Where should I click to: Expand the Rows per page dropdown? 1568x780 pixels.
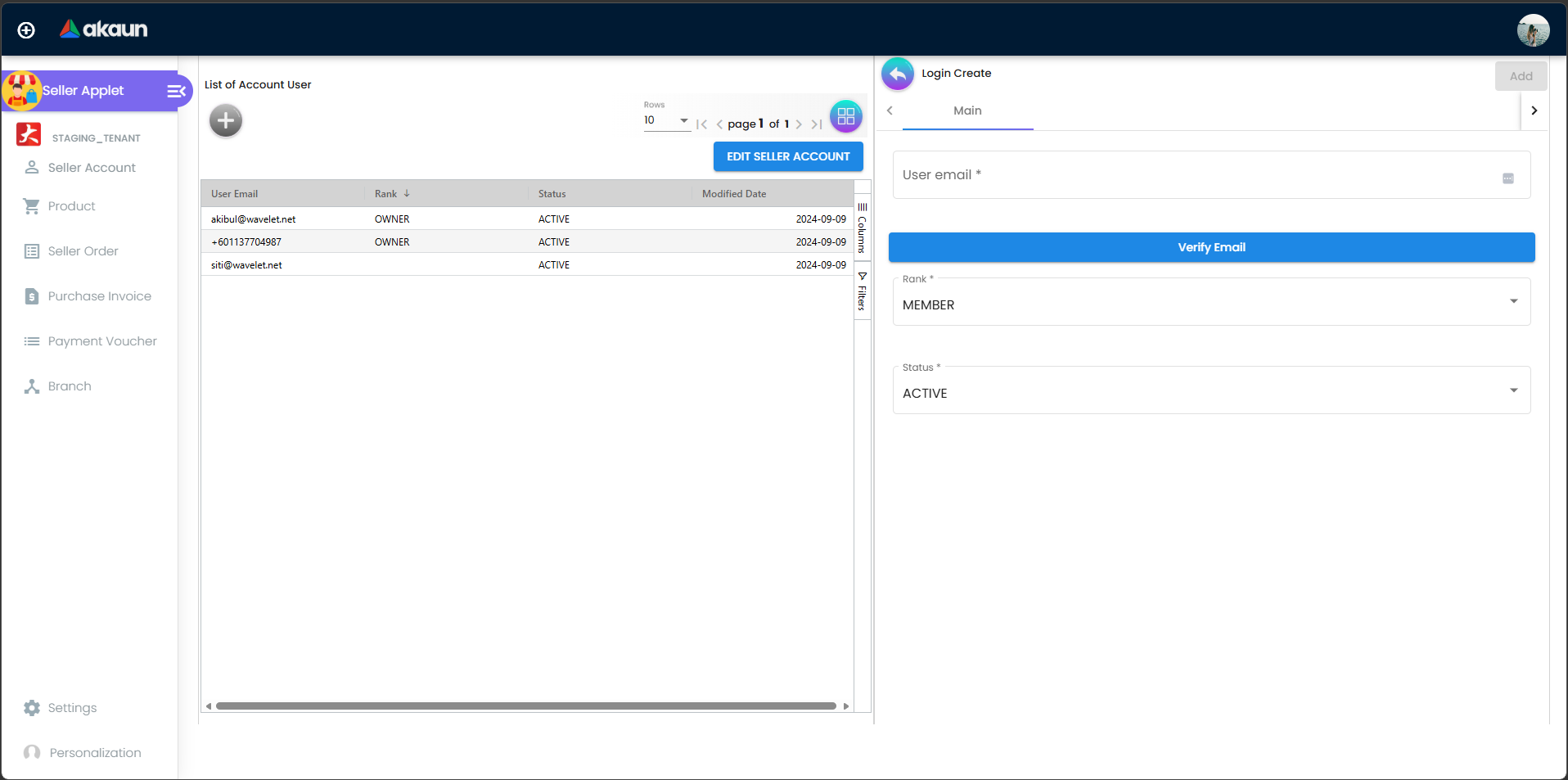(x=666, y=120)
